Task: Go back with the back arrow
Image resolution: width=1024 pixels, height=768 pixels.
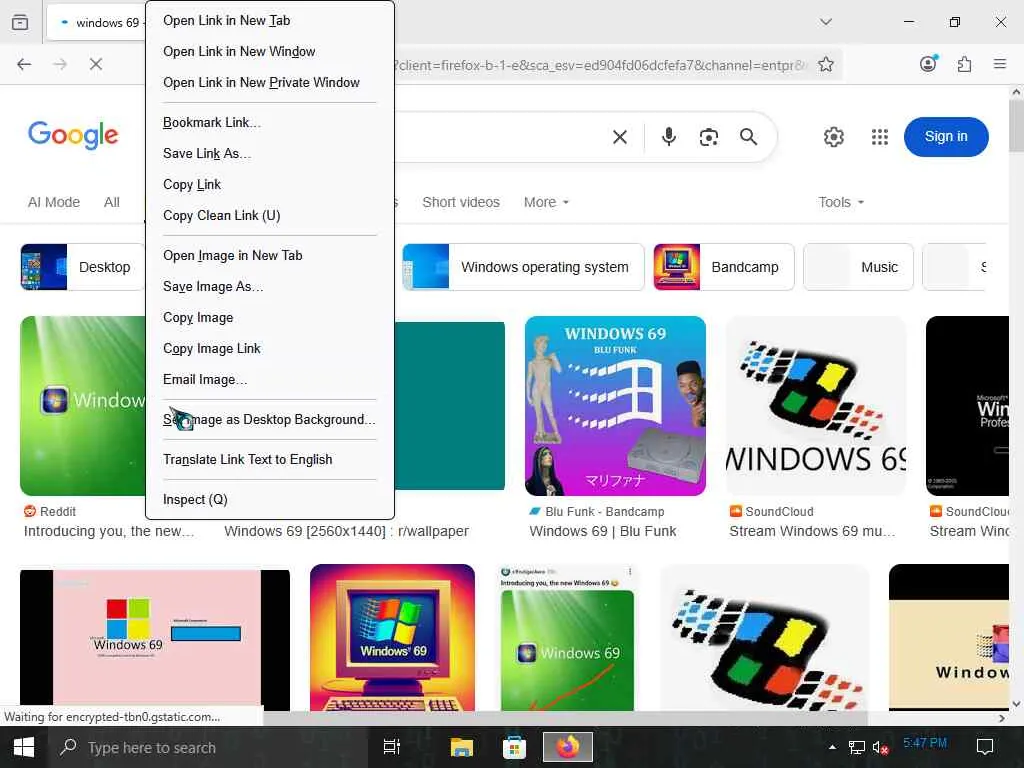Action: [24, 64]
